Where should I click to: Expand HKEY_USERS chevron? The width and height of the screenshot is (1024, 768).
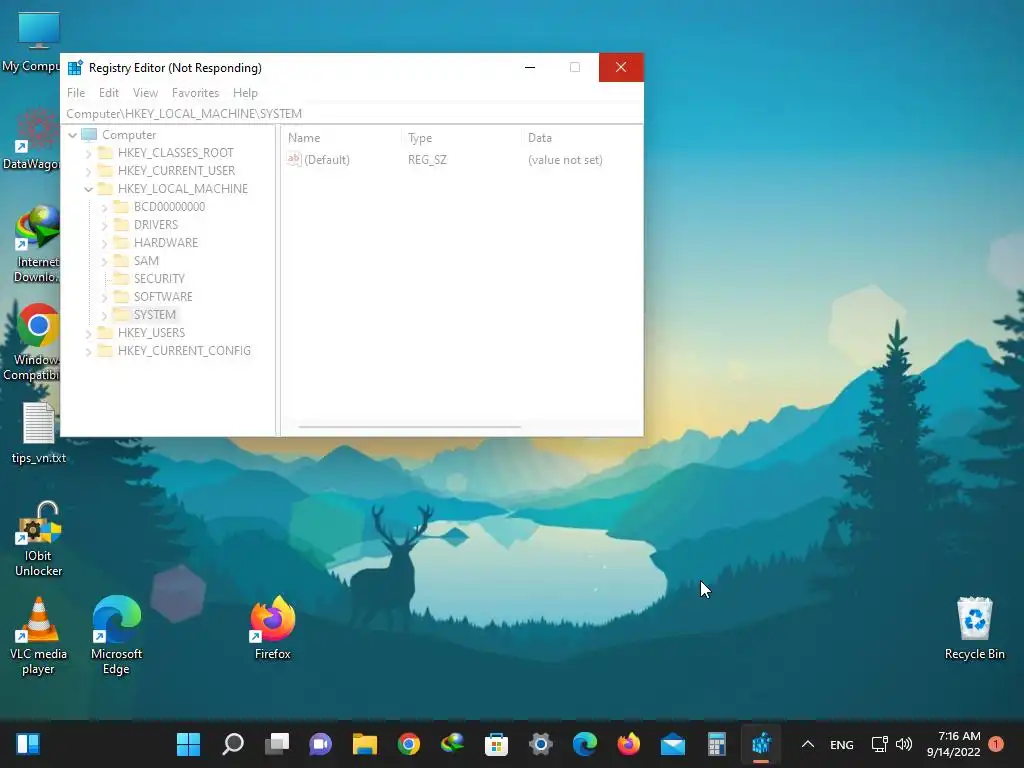[89, 334]
